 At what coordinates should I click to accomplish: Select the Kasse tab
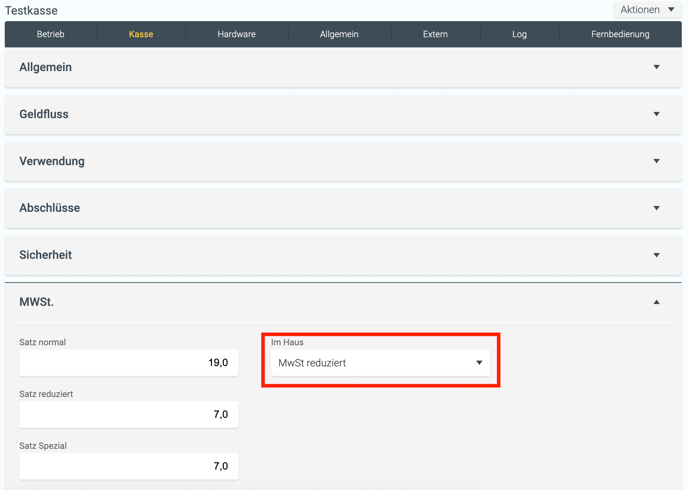[x=141, y=34]
